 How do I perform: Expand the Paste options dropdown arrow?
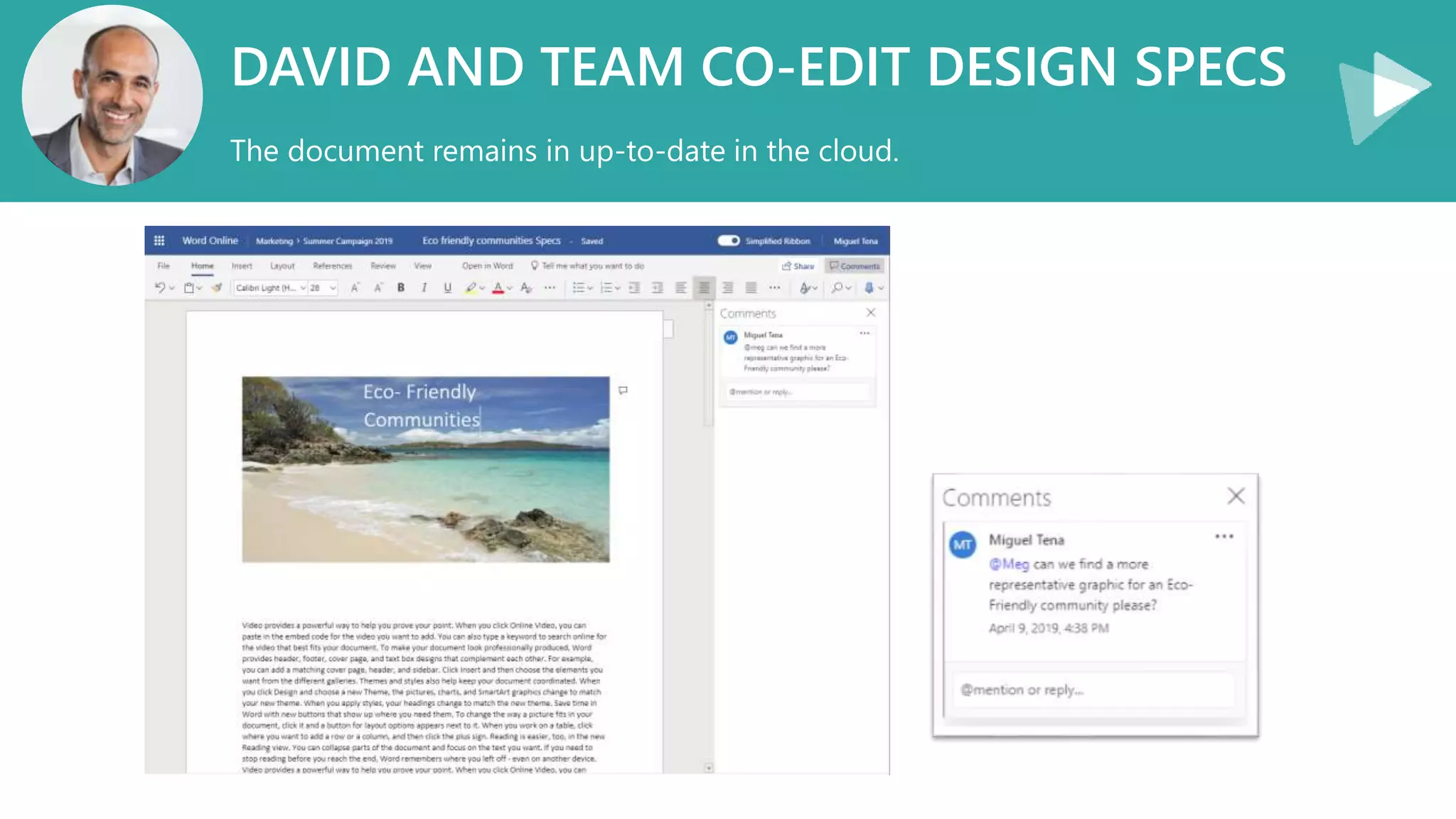pyautogui.click(x=200, y=289)
